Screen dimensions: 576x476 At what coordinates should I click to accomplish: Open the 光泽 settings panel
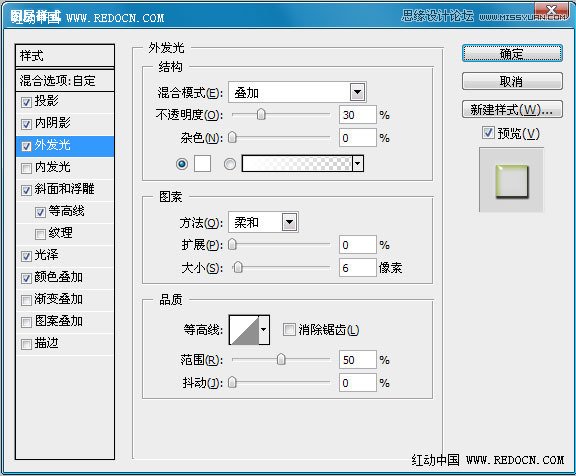click(47, 255)
